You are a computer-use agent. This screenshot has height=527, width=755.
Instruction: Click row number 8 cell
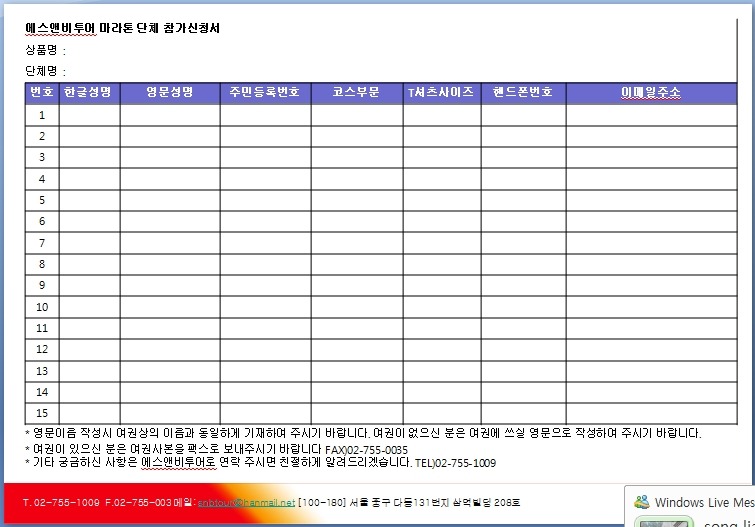coord(42,264)
